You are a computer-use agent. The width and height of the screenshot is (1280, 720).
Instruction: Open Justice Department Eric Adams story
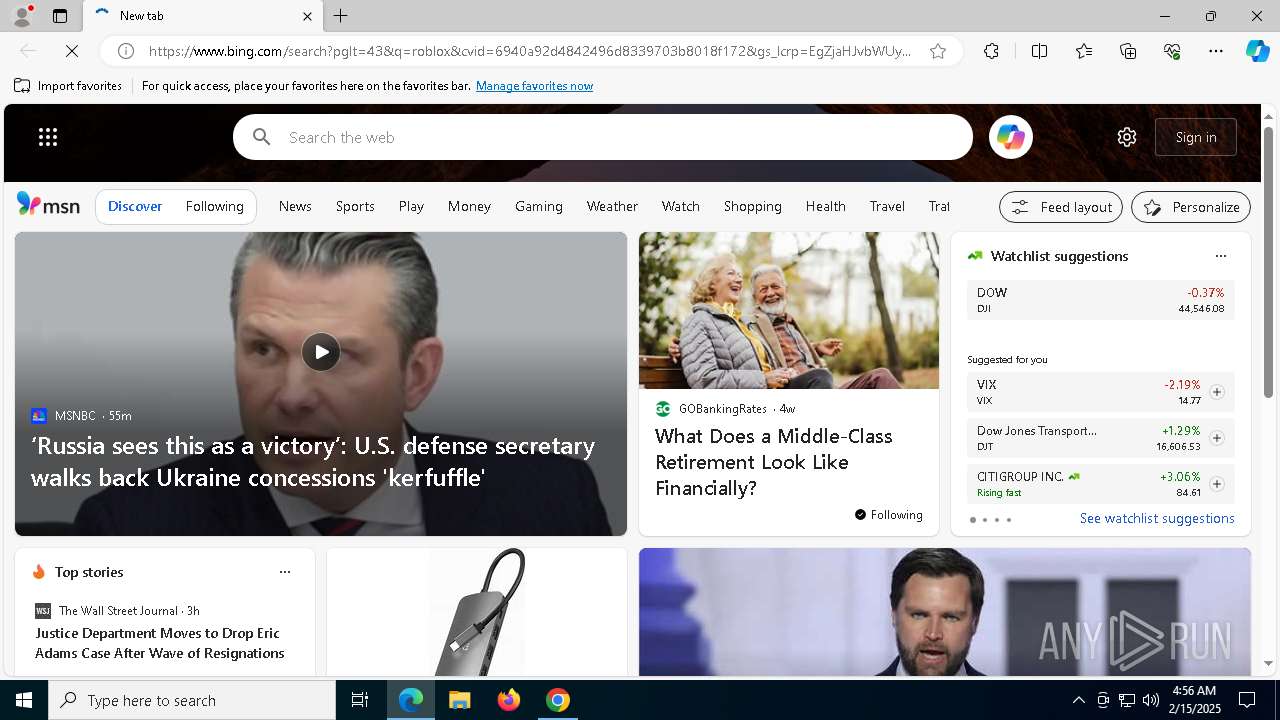coord(160,643)
